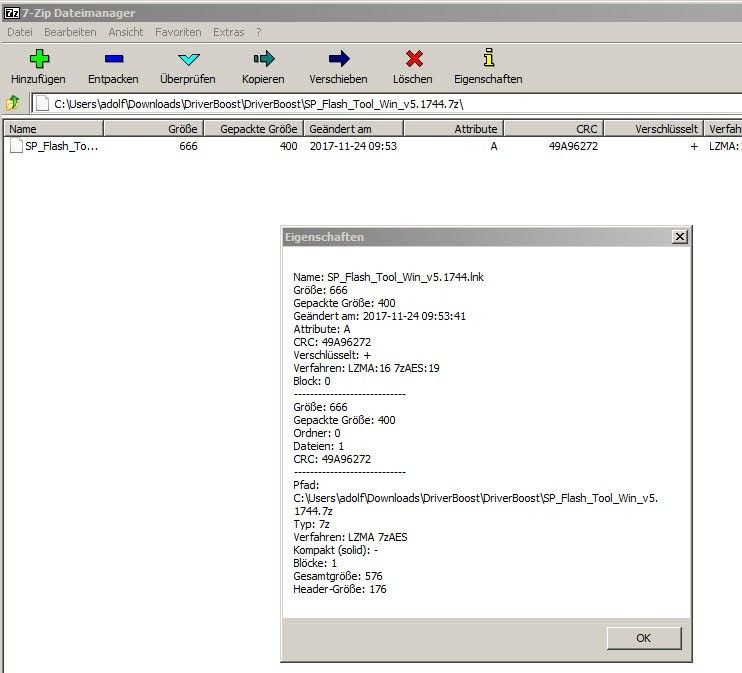Sort by Verschlüsselt column header
The width and height of the screenshot is (742, 673).
654,129
